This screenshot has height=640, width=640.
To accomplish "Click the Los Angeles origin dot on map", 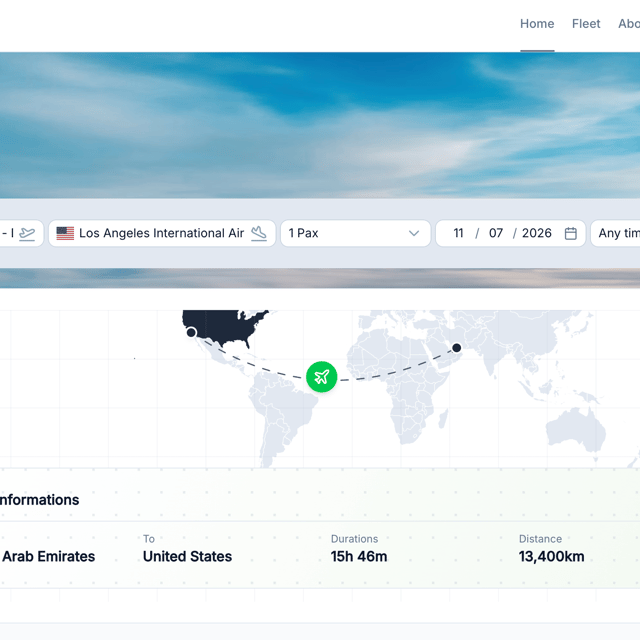I will [x=191, y=332].
